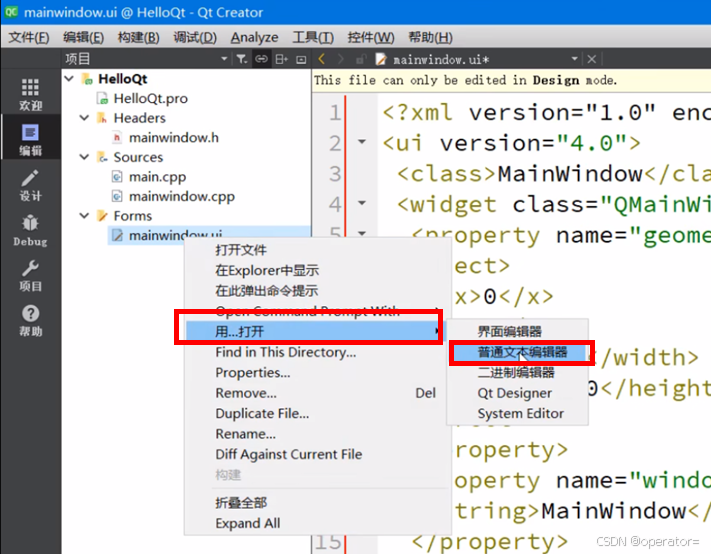
Task: Select mainwindow.h in Headers
Action: pyautogui.click(x=174, y=137)
